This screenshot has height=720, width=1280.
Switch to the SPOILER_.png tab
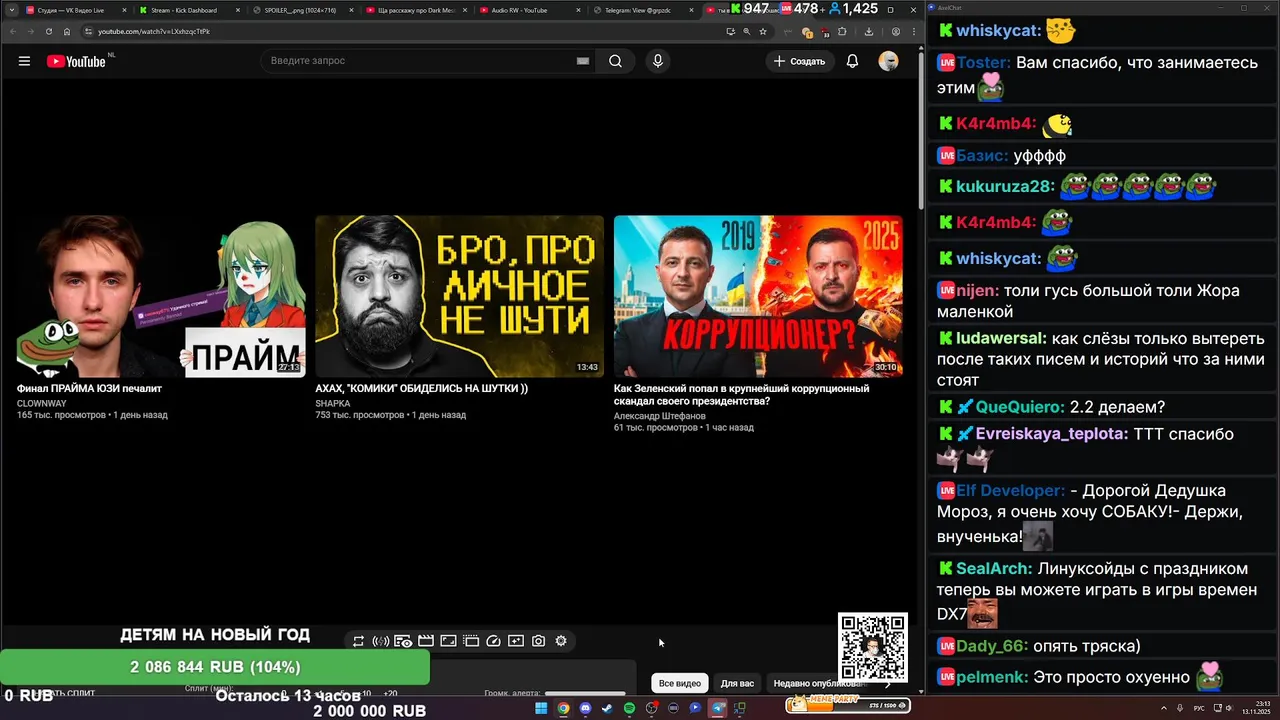click(302, 10)
